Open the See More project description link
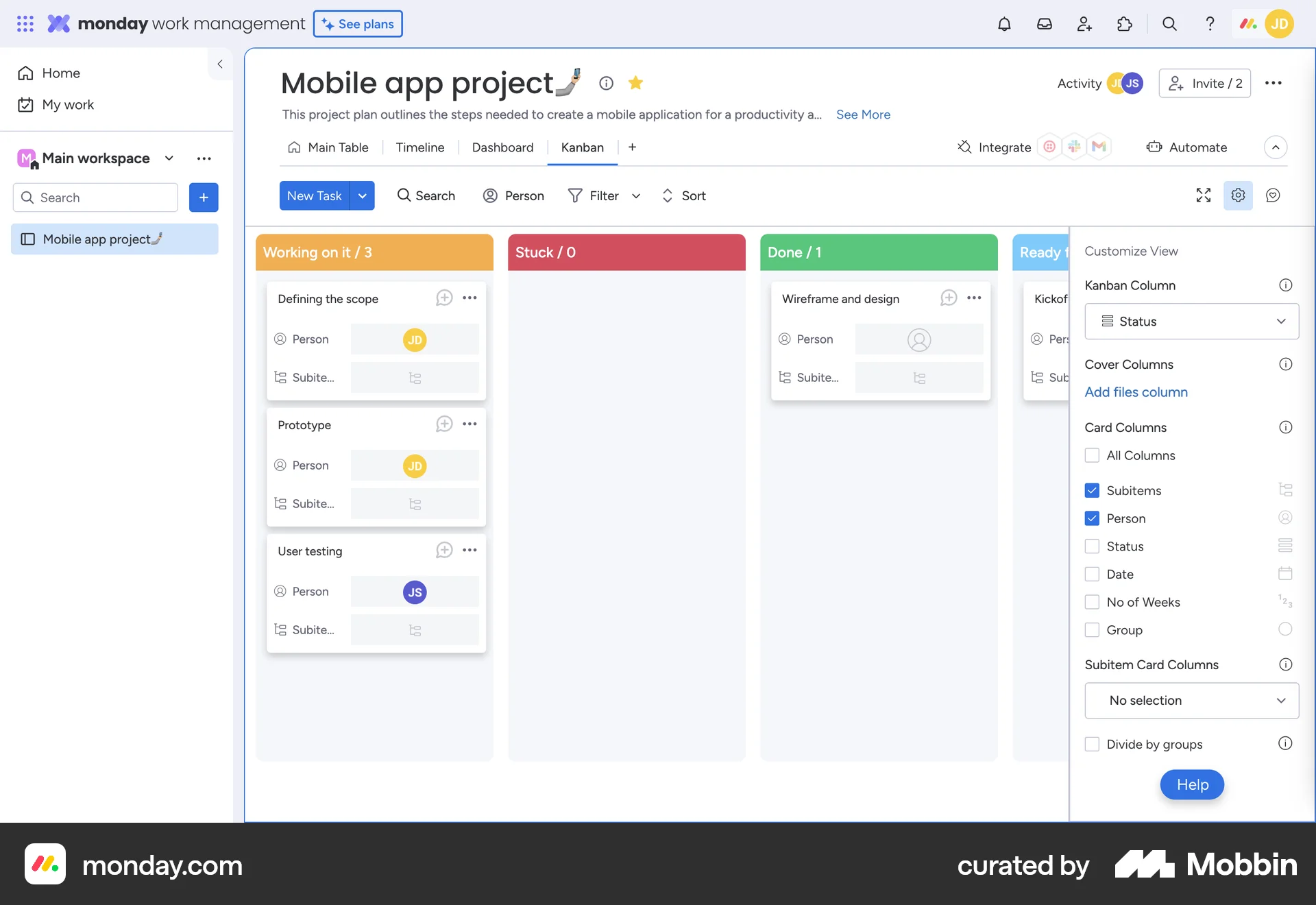This screenshot has width=1316, height=905. [863, 114]
